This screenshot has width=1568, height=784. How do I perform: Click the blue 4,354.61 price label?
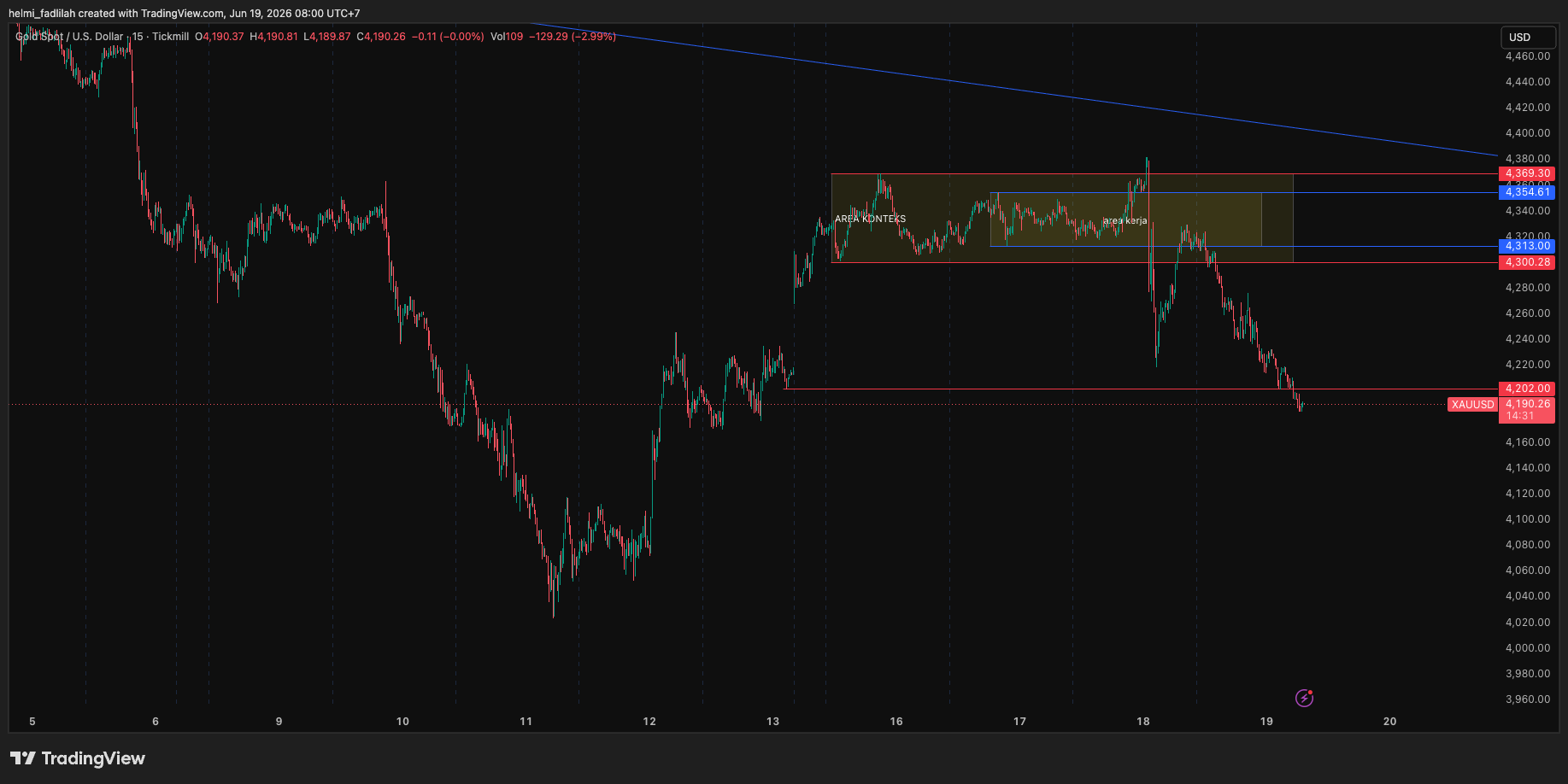click(1527, 192)
